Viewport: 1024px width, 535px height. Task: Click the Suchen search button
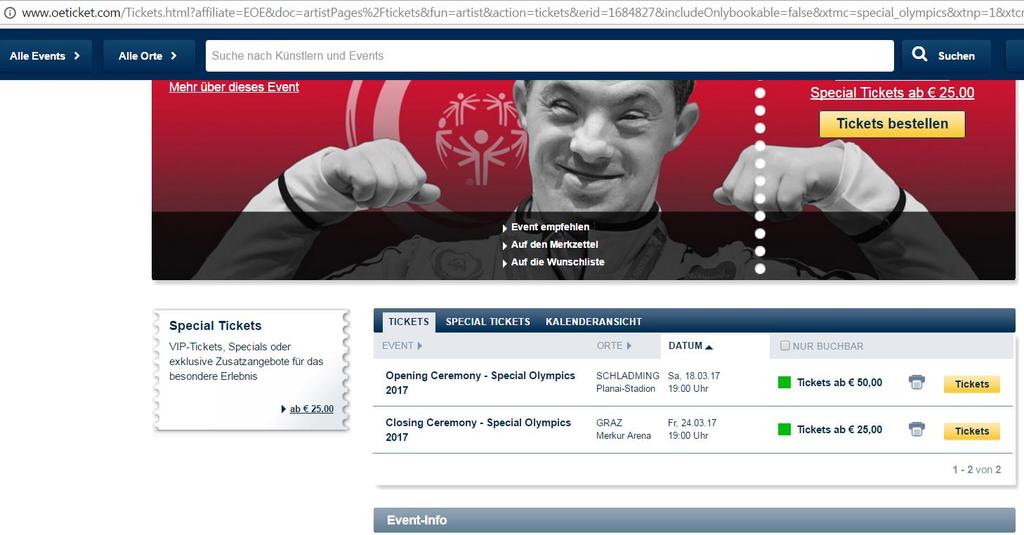point(946,56)
